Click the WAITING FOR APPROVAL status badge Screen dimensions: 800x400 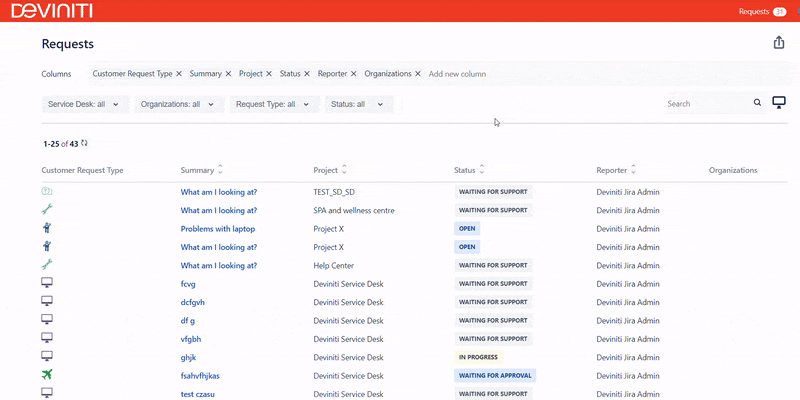pyautogui.click(x=495, y=376)
